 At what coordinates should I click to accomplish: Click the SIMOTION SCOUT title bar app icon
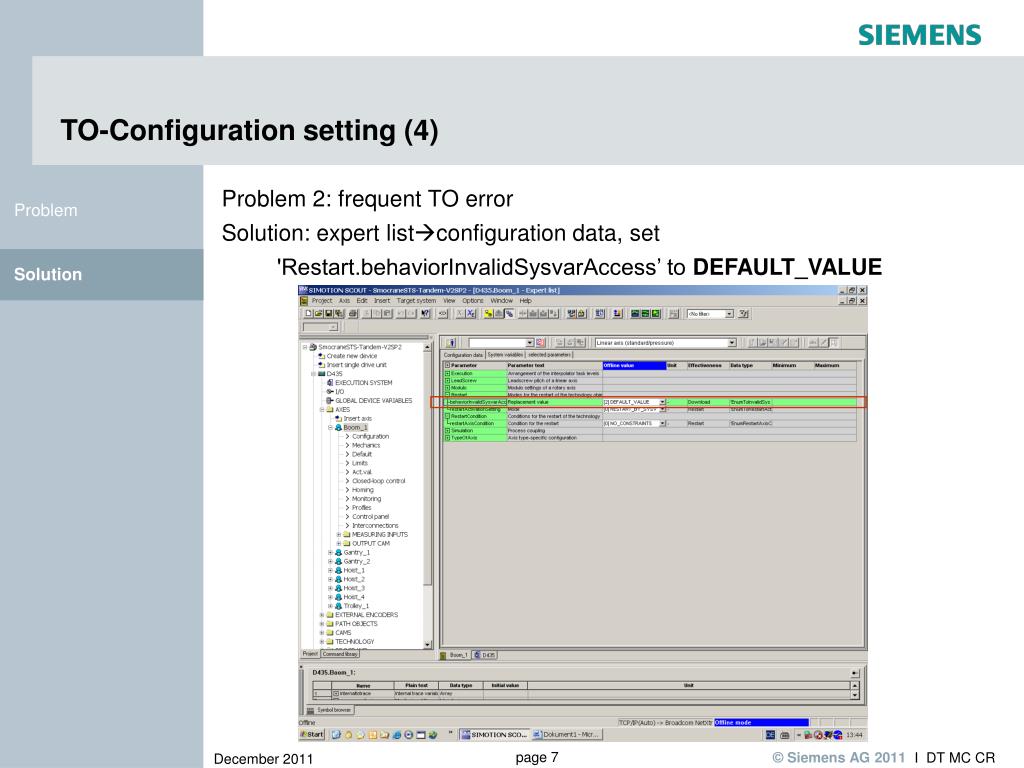click(303, 290)
